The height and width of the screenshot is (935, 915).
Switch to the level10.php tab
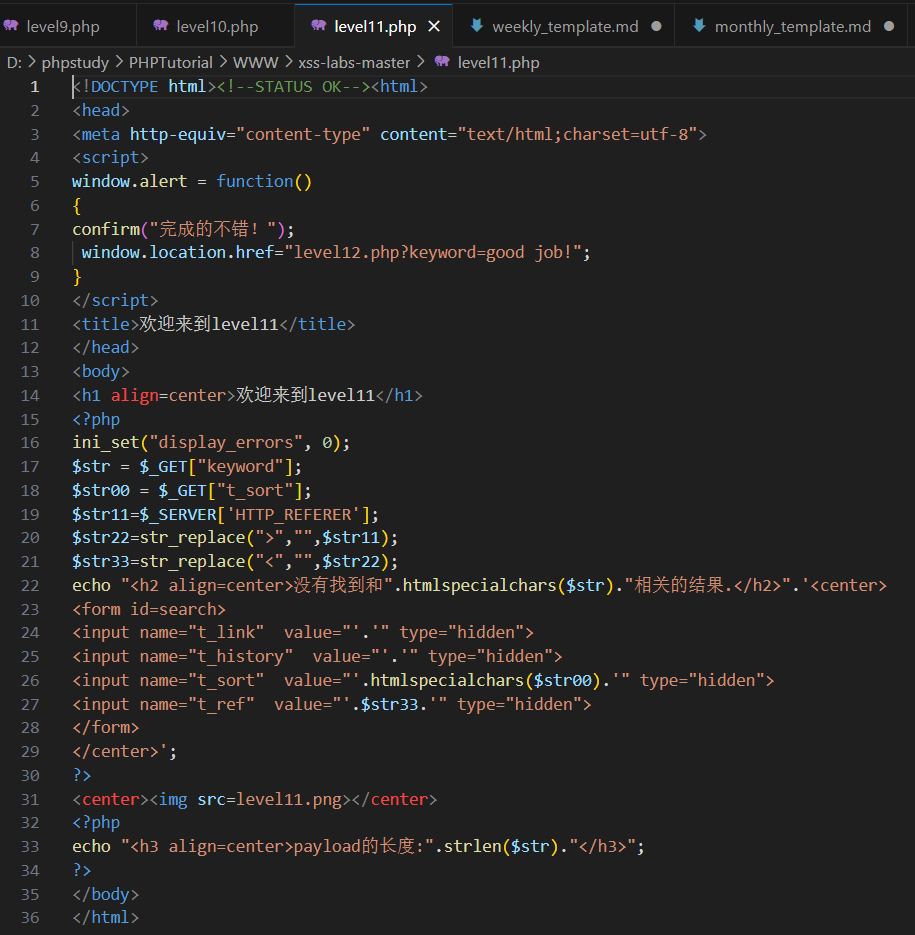click(x=217, y=27)
